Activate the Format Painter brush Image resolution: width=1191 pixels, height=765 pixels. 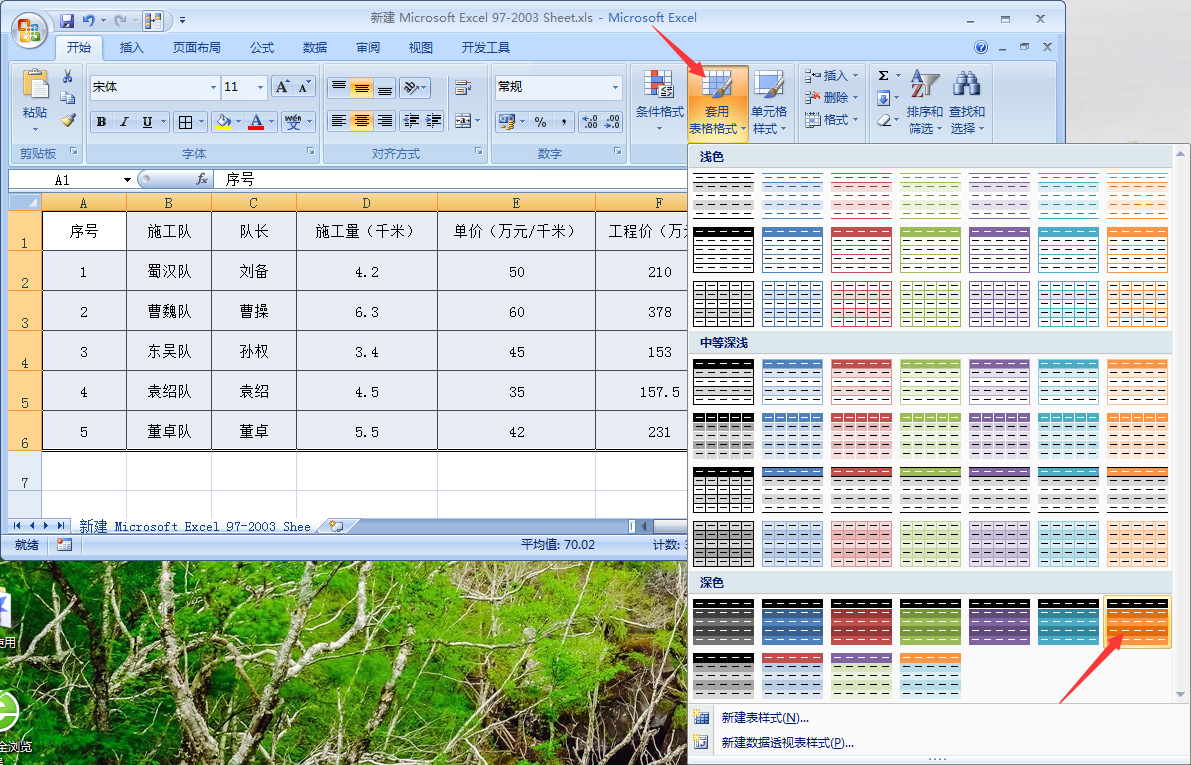pos(68,120)
